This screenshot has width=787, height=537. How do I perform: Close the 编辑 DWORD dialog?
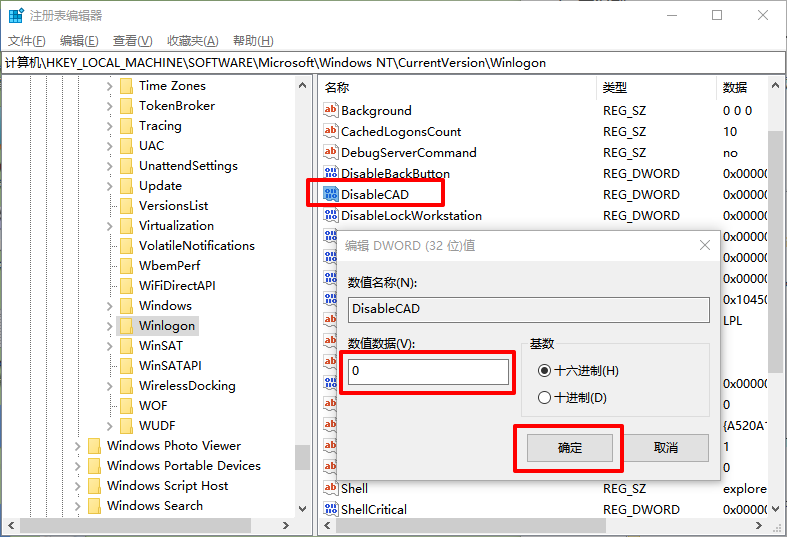[707, 244]
